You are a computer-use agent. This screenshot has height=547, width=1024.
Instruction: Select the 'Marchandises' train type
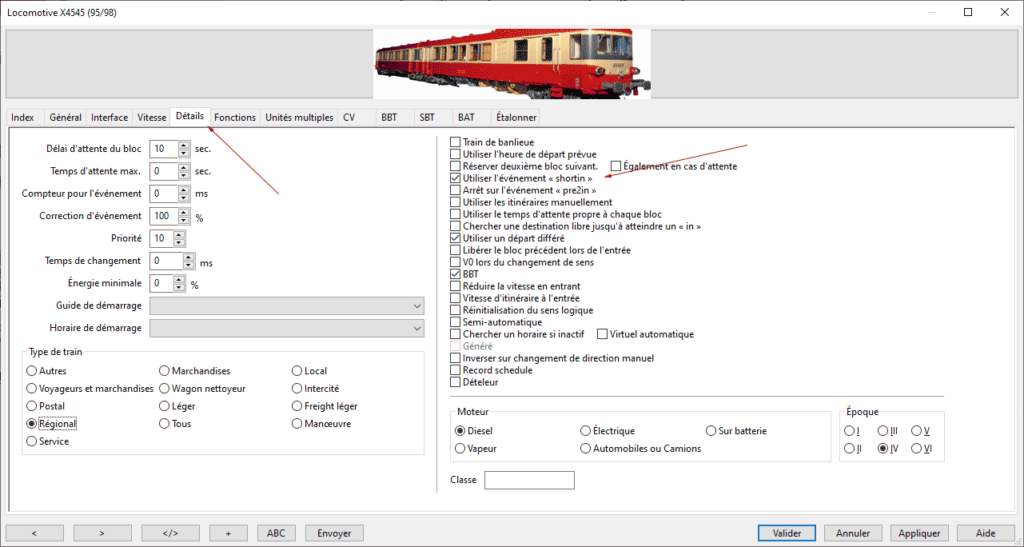click(165, 371)
